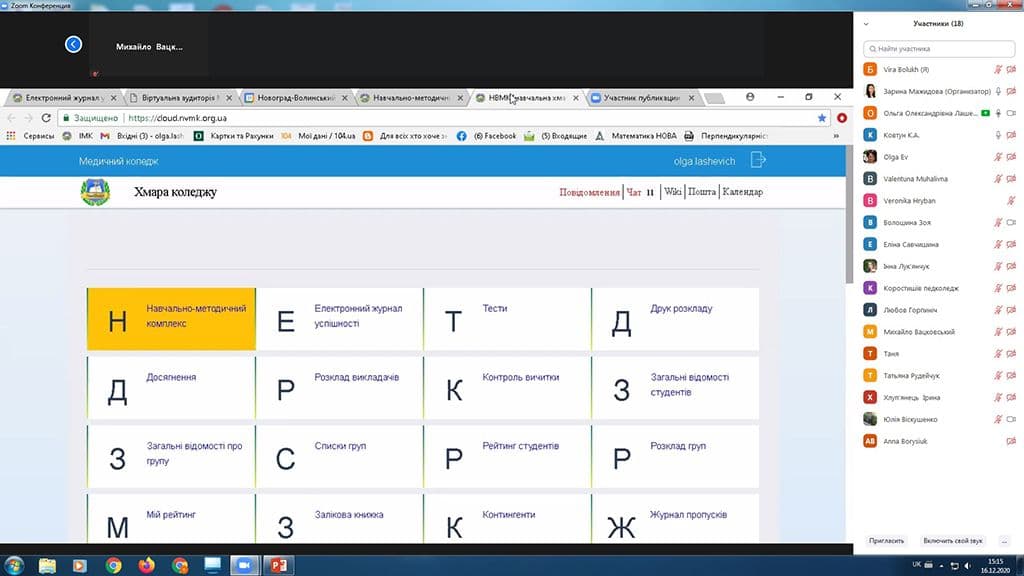Click Chrome's back navigation arrow
This screenshot has height=576, width=1024.
tap(11, 118)
